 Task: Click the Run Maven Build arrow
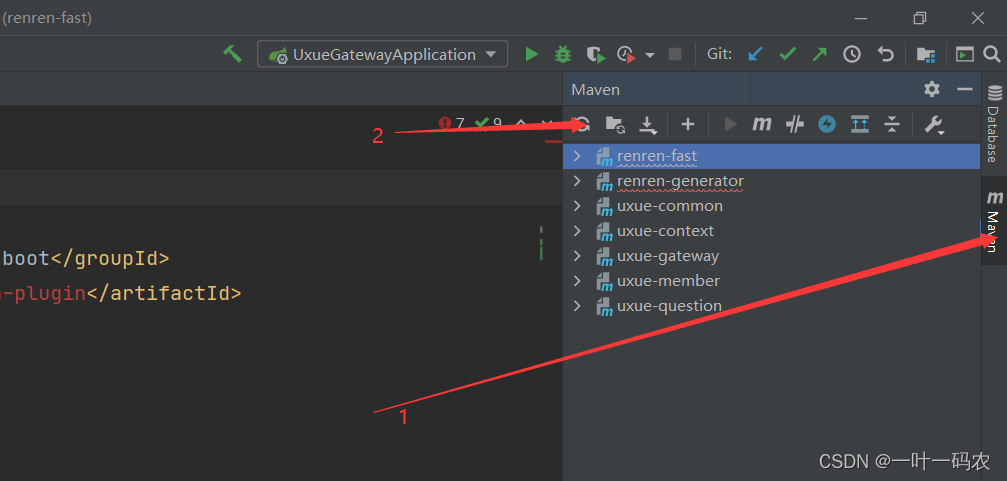coord(730,124)
